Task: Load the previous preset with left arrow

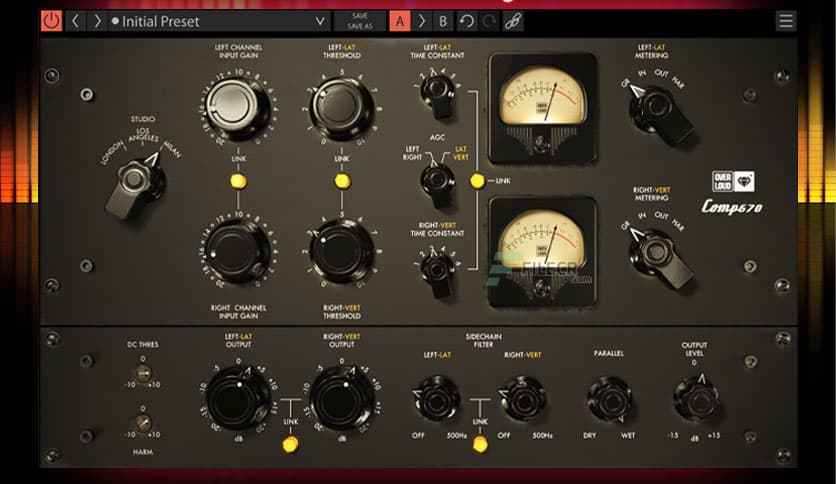Action: [x=76, y=21]
